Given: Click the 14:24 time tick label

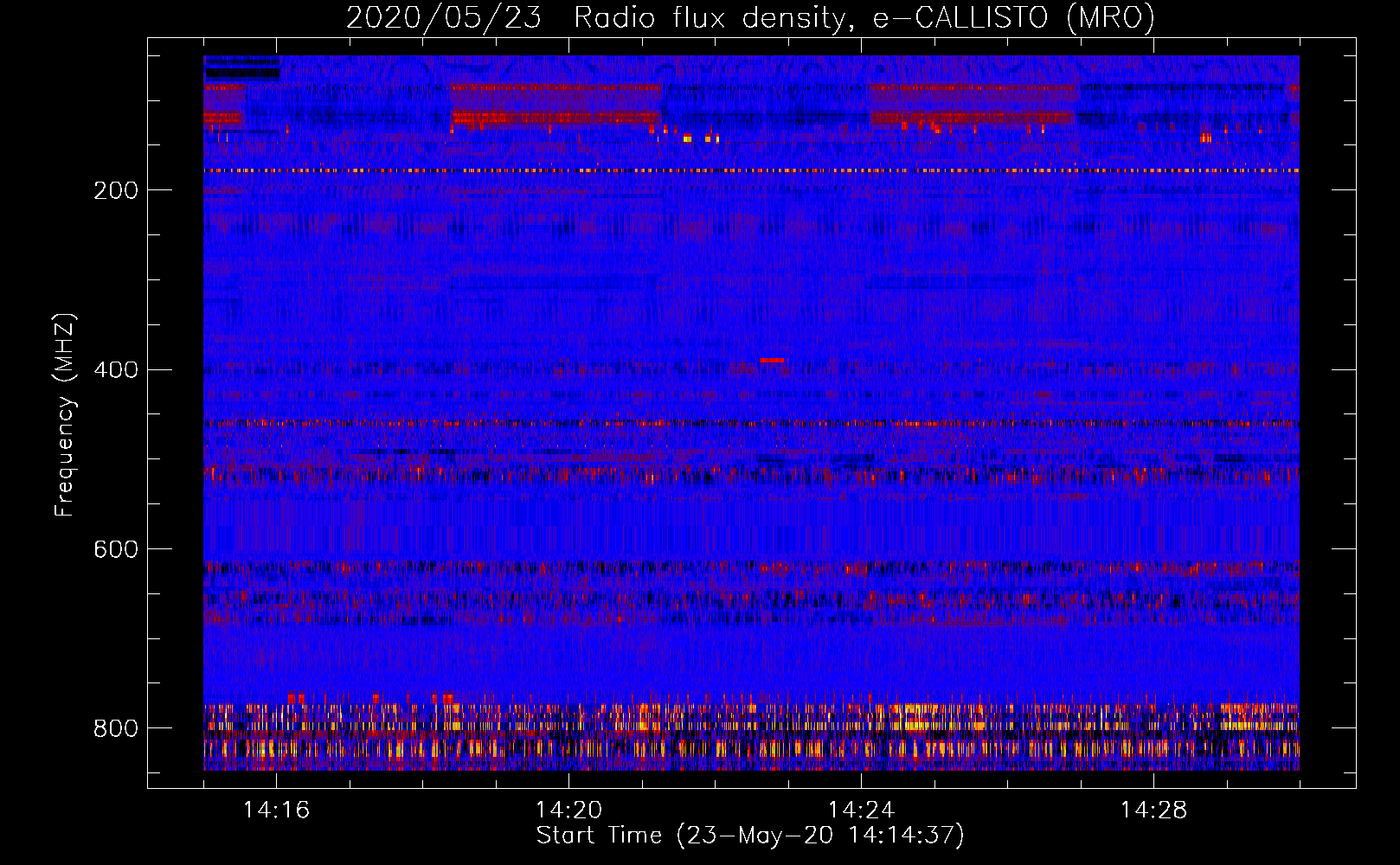Looking at the screenshot, I should pos(862,811).
